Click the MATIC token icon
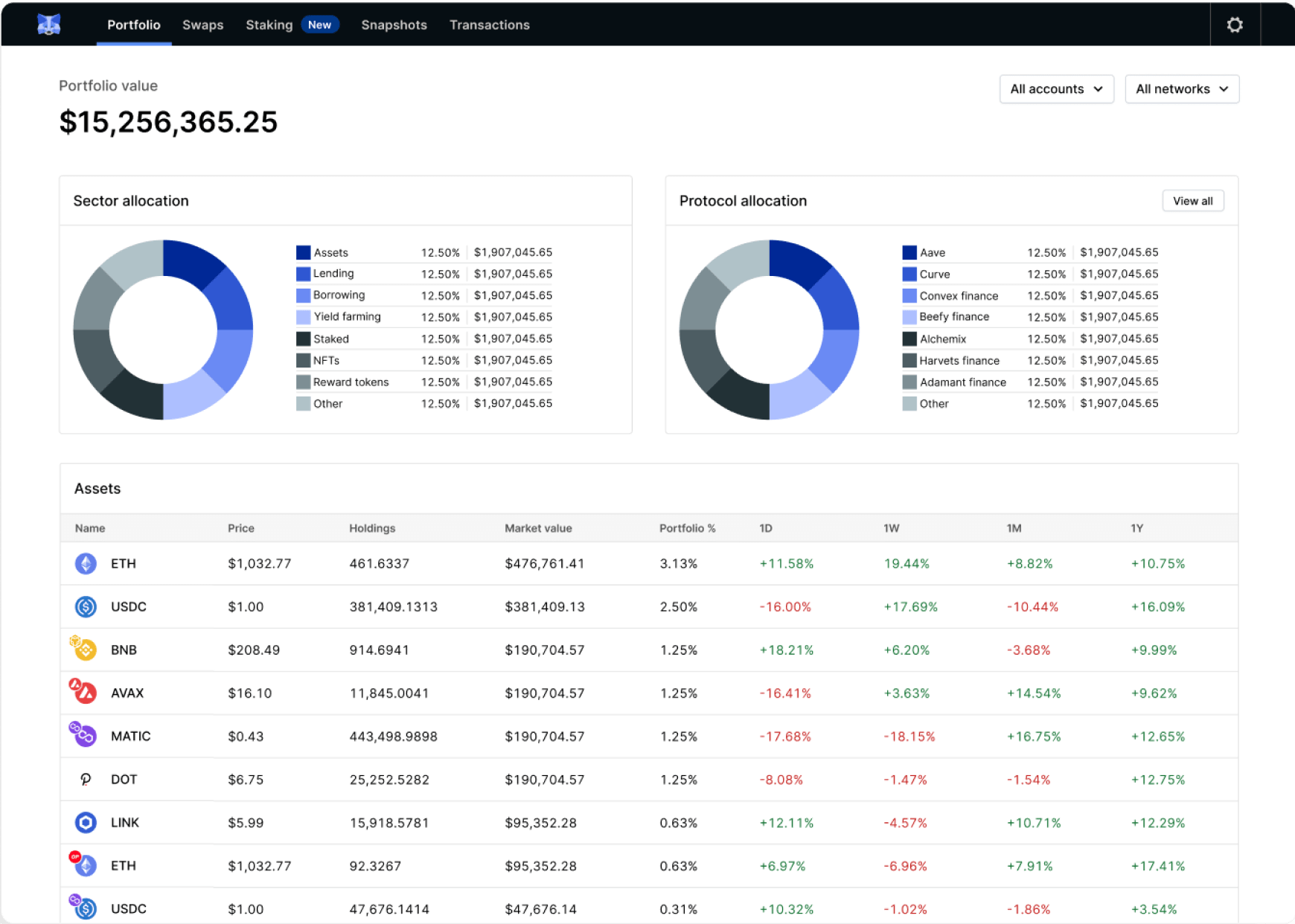The height and width of the screenshot is (924, 1295). click(x=83, y=735)
